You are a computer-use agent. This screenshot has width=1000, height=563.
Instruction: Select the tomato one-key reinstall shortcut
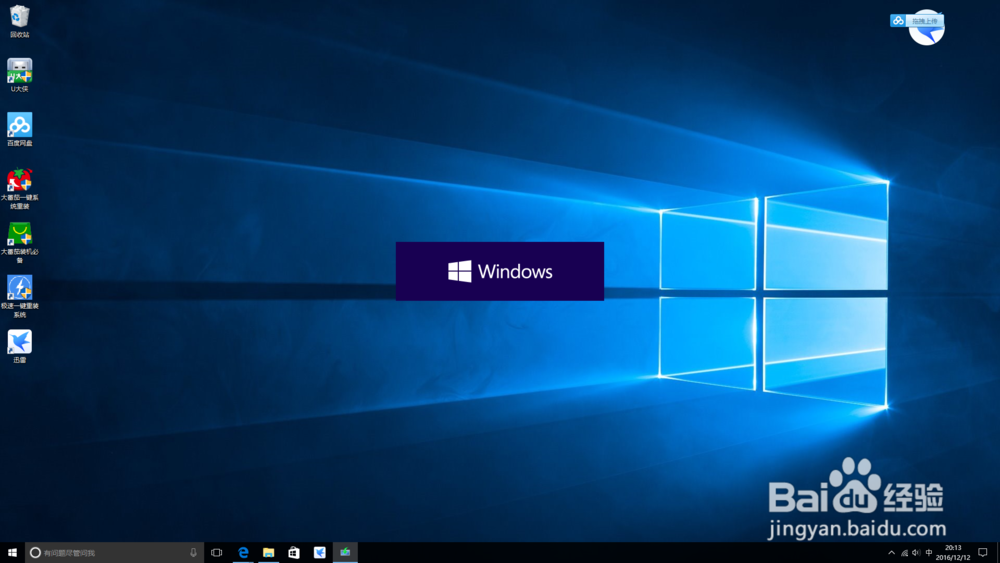pyautogui.click(x=20, y=188)
